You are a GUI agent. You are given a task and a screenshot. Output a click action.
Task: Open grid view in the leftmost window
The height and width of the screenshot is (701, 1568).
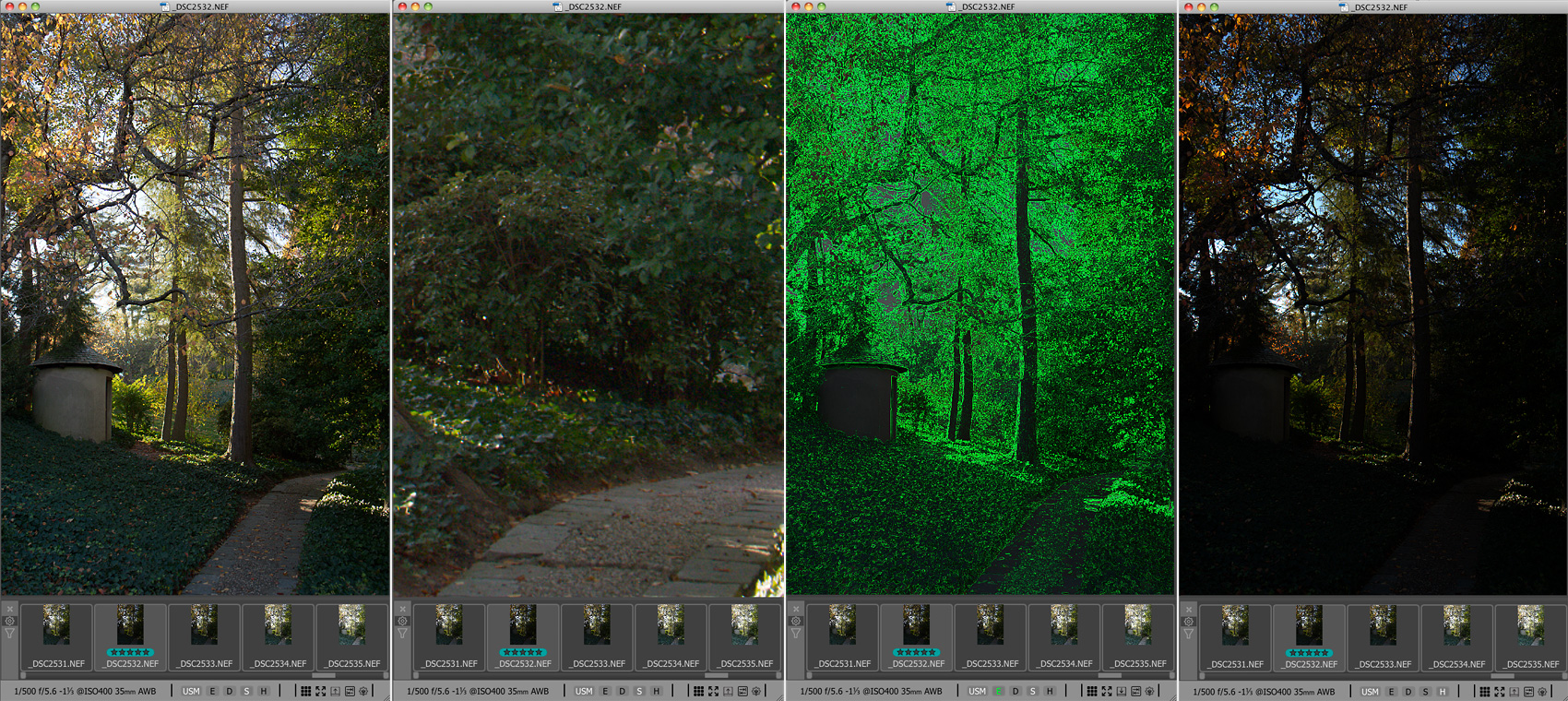(306, 691)
